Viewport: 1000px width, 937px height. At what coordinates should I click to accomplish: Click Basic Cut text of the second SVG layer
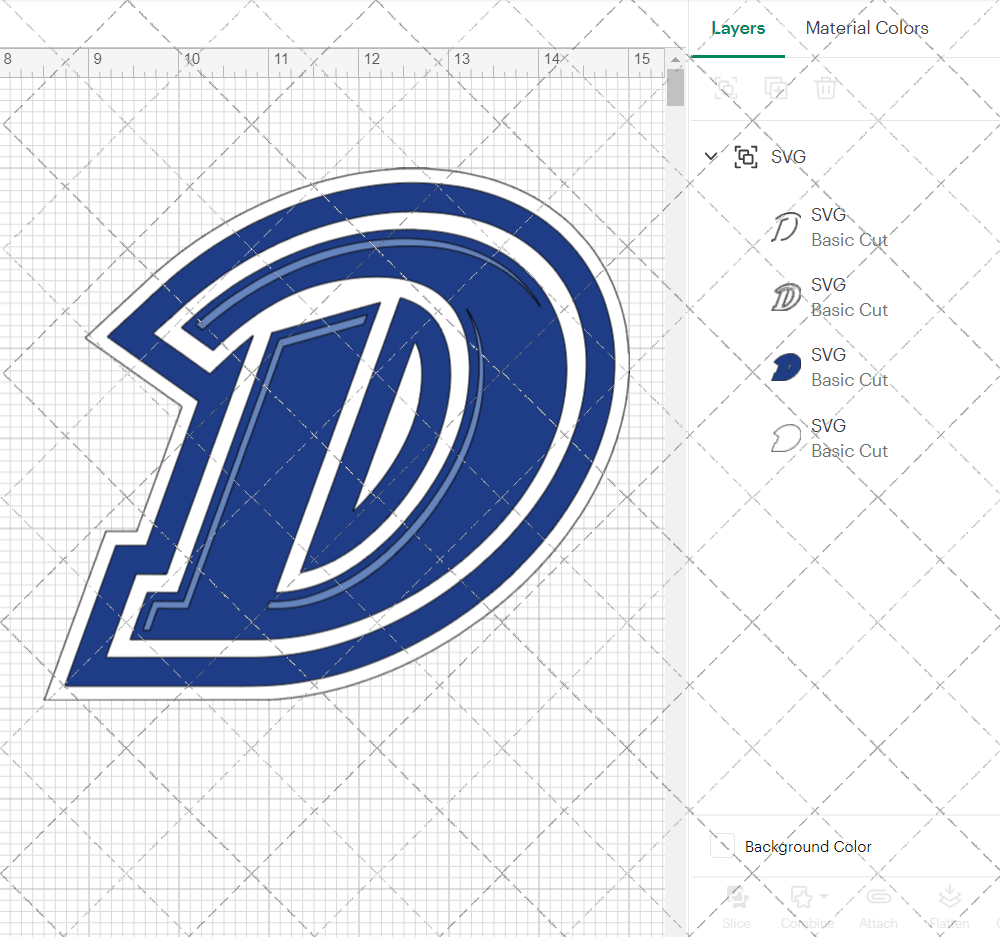click(x=849, y=311)
